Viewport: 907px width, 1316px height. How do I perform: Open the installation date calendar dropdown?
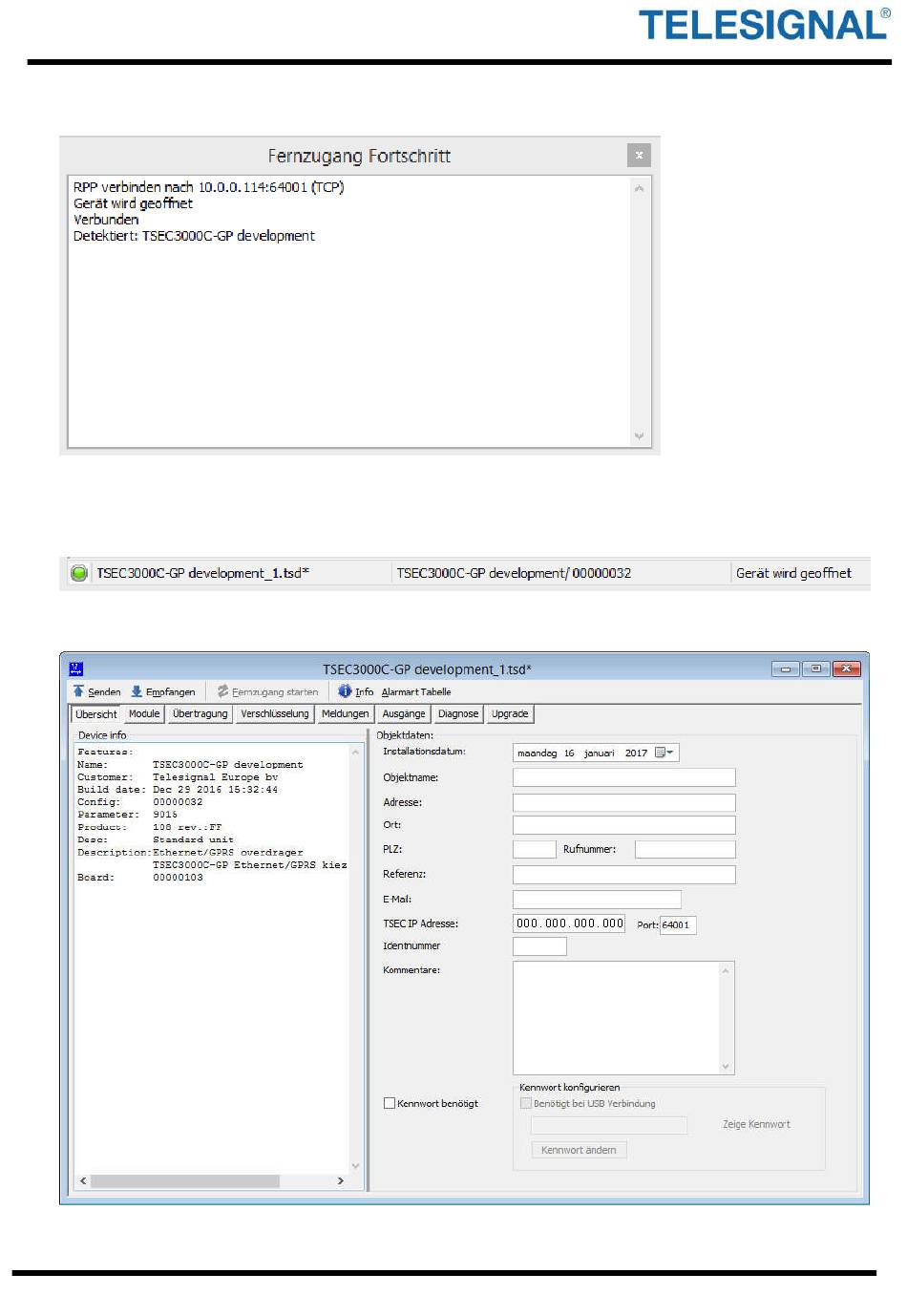point(665,753)
